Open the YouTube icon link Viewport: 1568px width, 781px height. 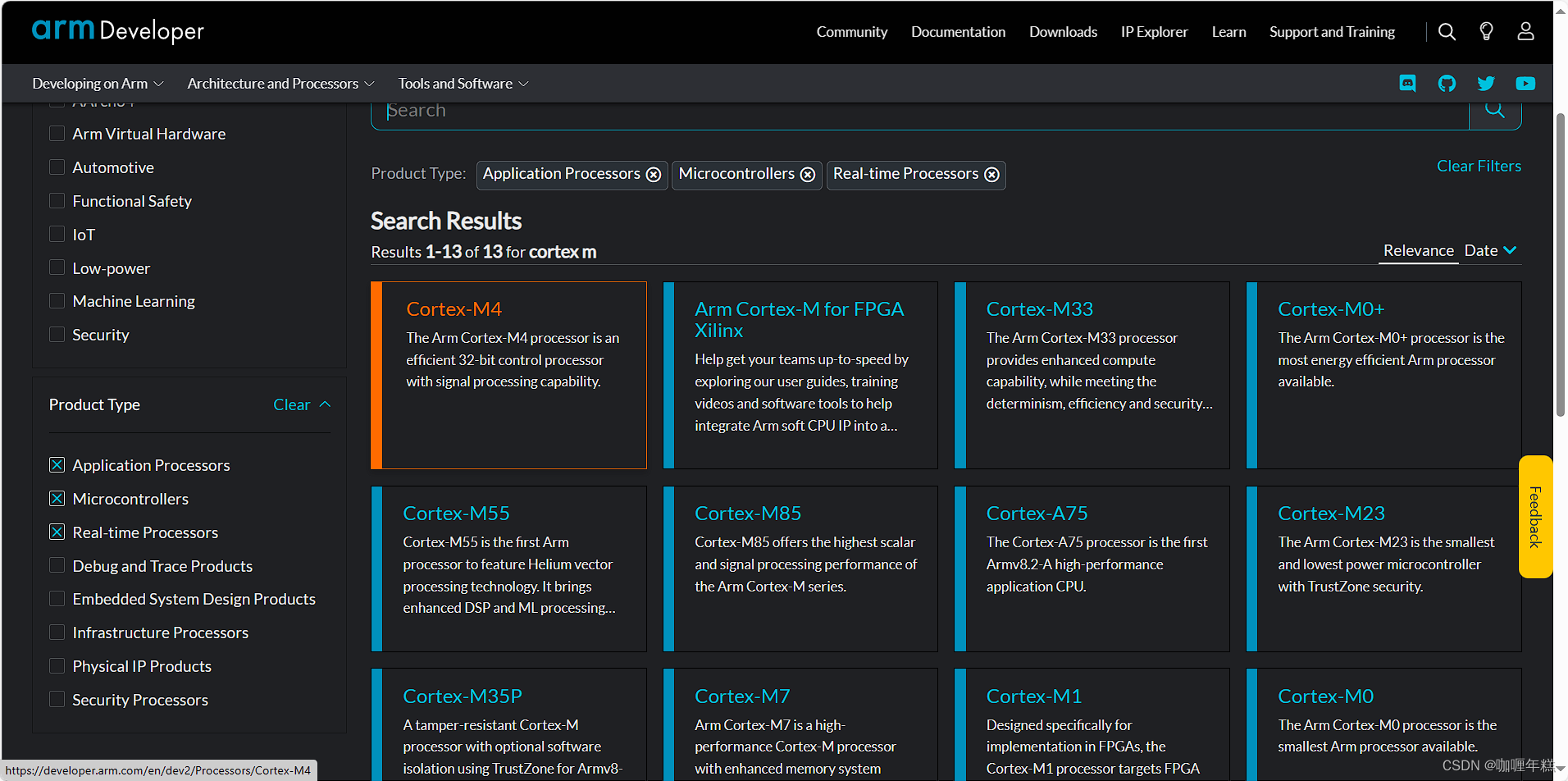[1525, 84]
